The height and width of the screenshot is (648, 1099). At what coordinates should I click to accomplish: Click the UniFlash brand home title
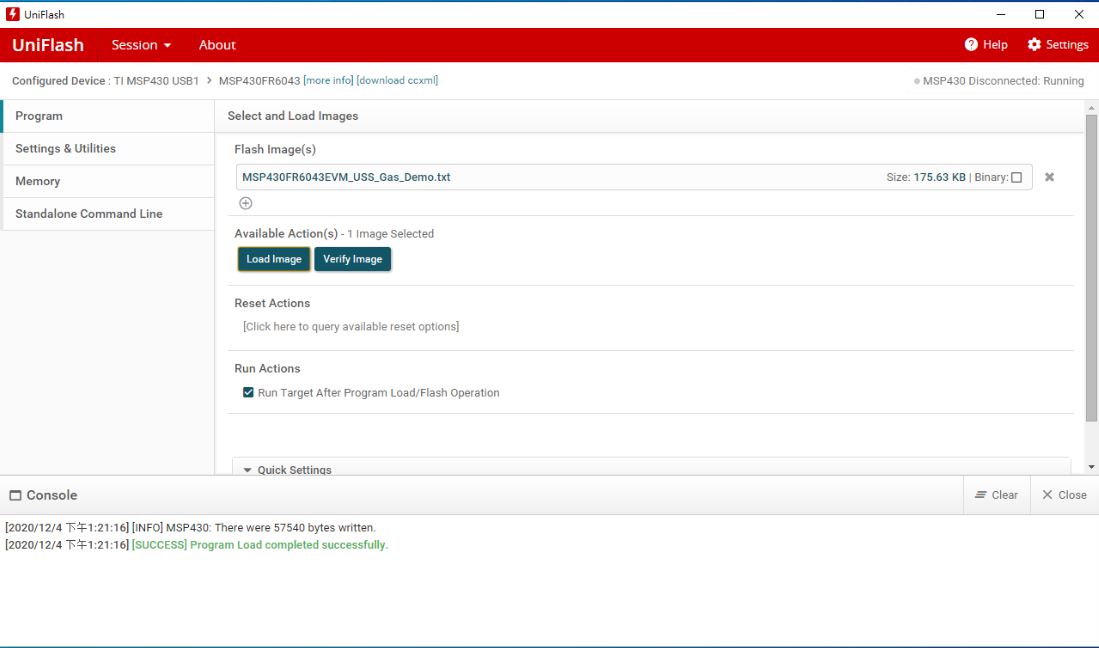[48, 45]
